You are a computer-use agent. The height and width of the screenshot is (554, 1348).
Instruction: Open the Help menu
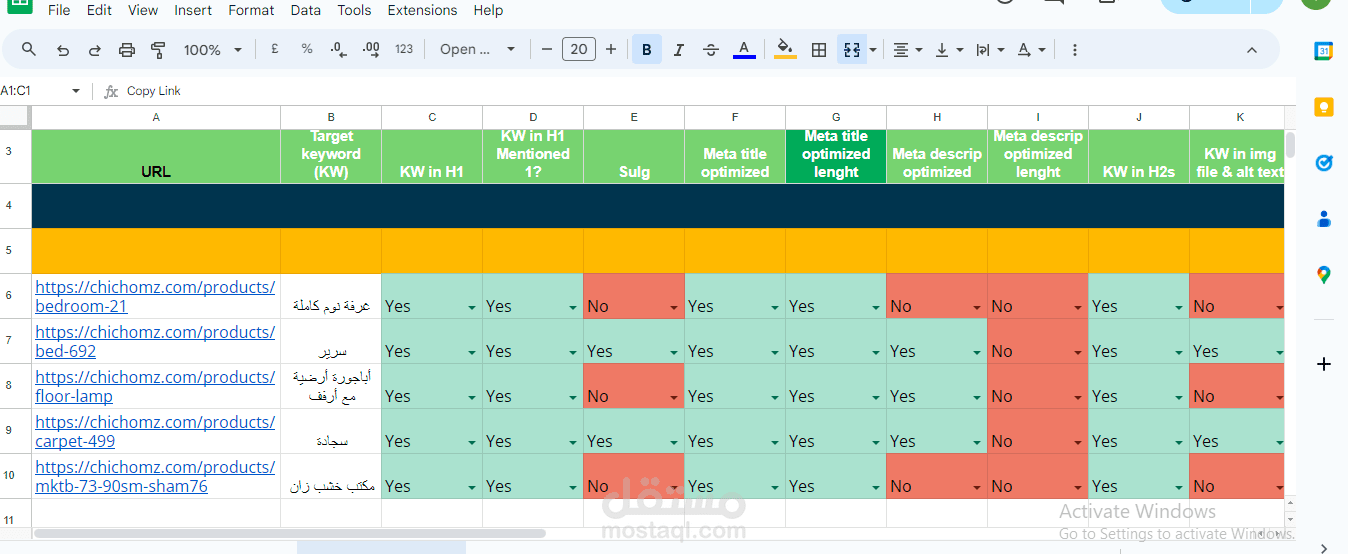[x=488, y=10]
